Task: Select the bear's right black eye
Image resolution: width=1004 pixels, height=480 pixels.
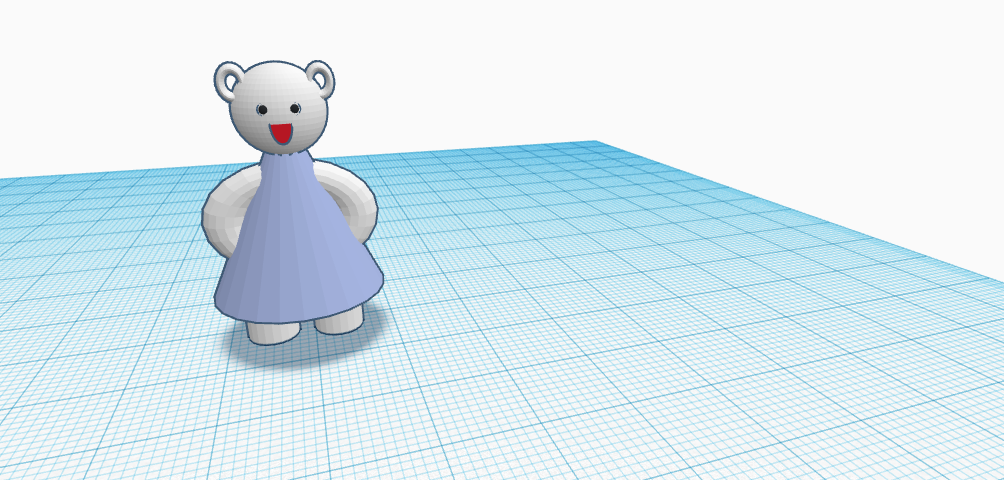Action: 295,108
